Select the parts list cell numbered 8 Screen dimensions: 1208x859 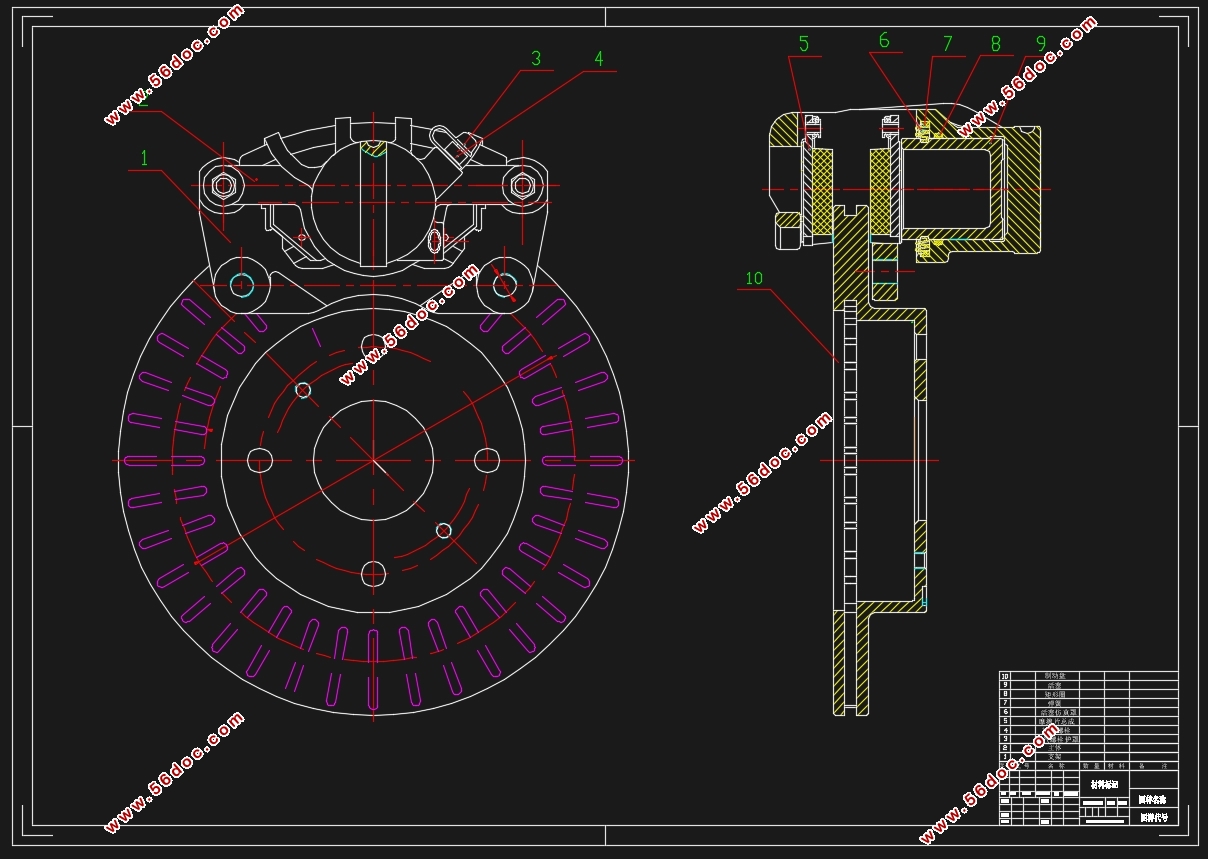[1005, 694]
